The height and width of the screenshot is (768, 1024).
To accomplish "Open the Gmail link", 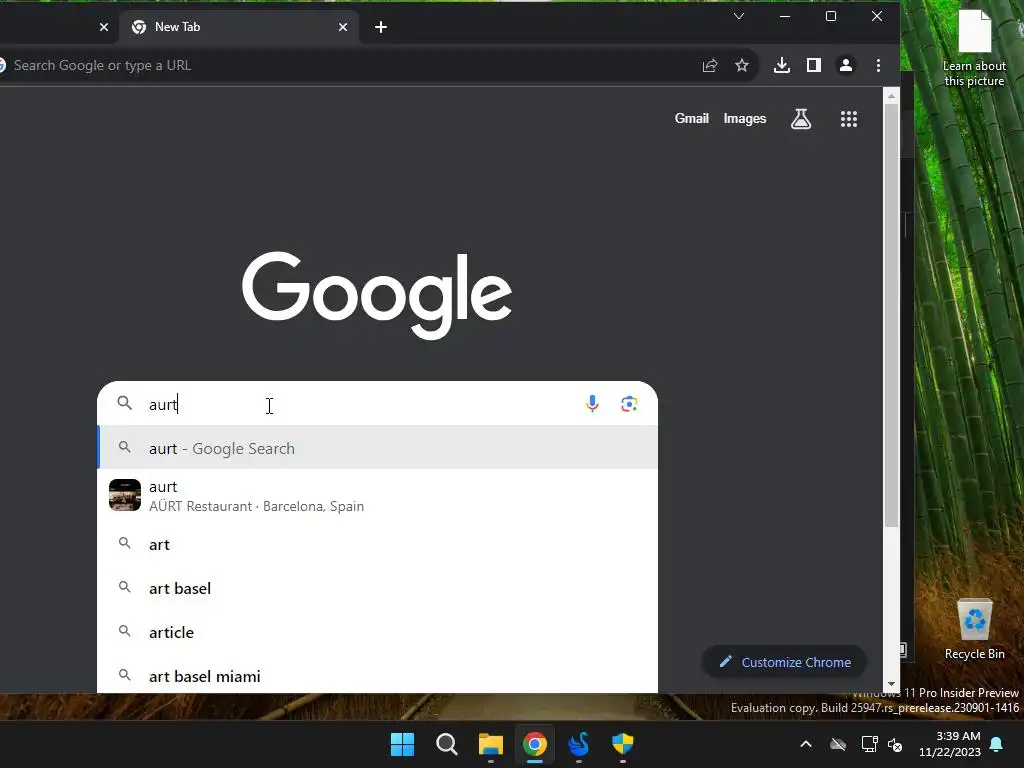I will click(692, 118).
